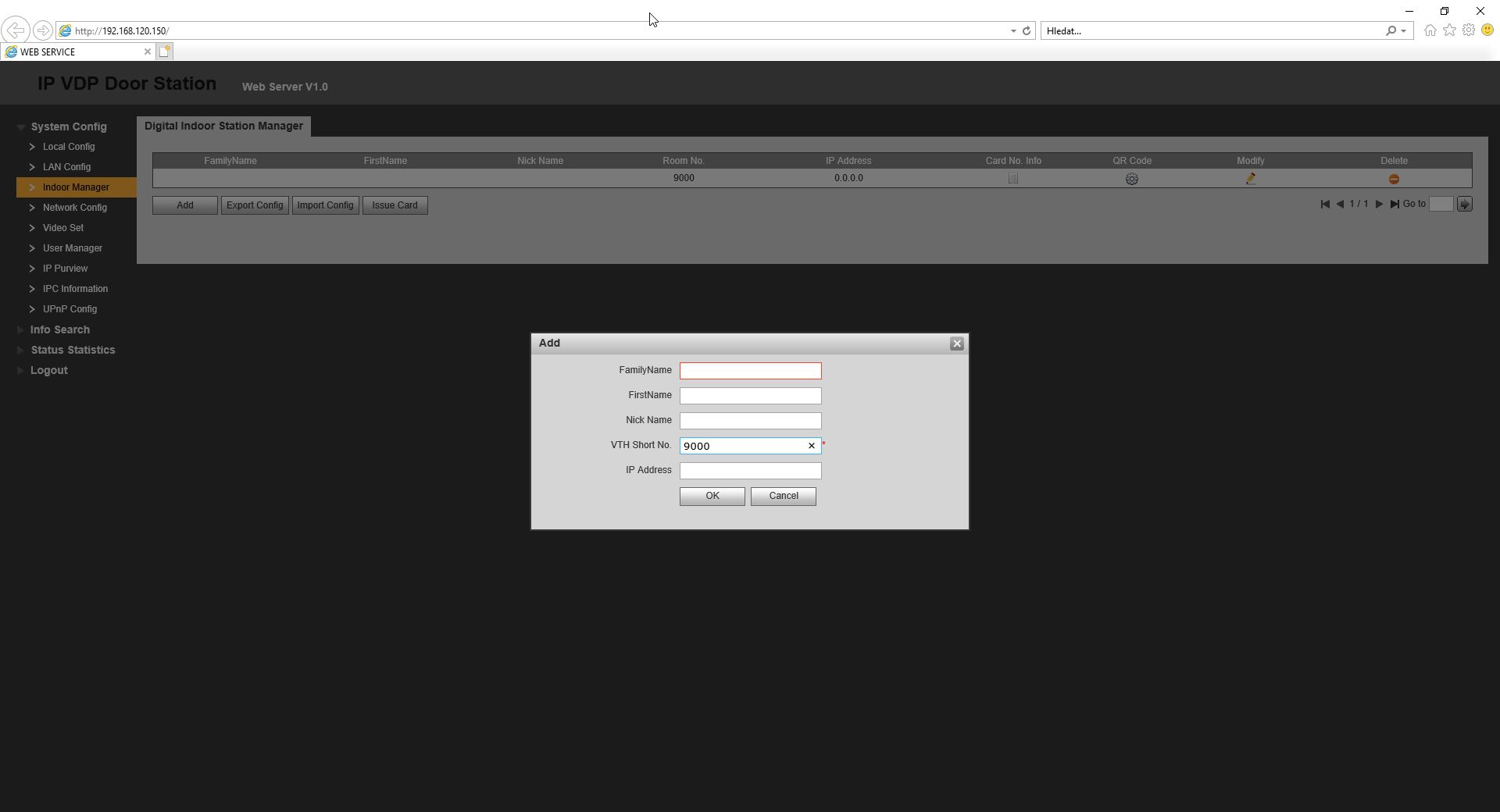
Task: Close the Add dialog with the X button
Action: pyautogui.click(x=956, y=344)
